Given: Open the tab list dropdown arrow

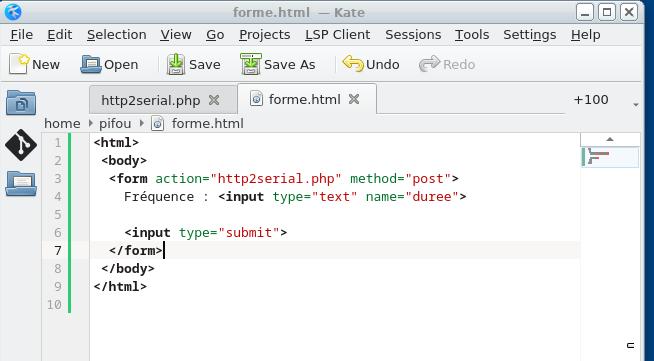Looking at the screenshot, I should 636,105.
